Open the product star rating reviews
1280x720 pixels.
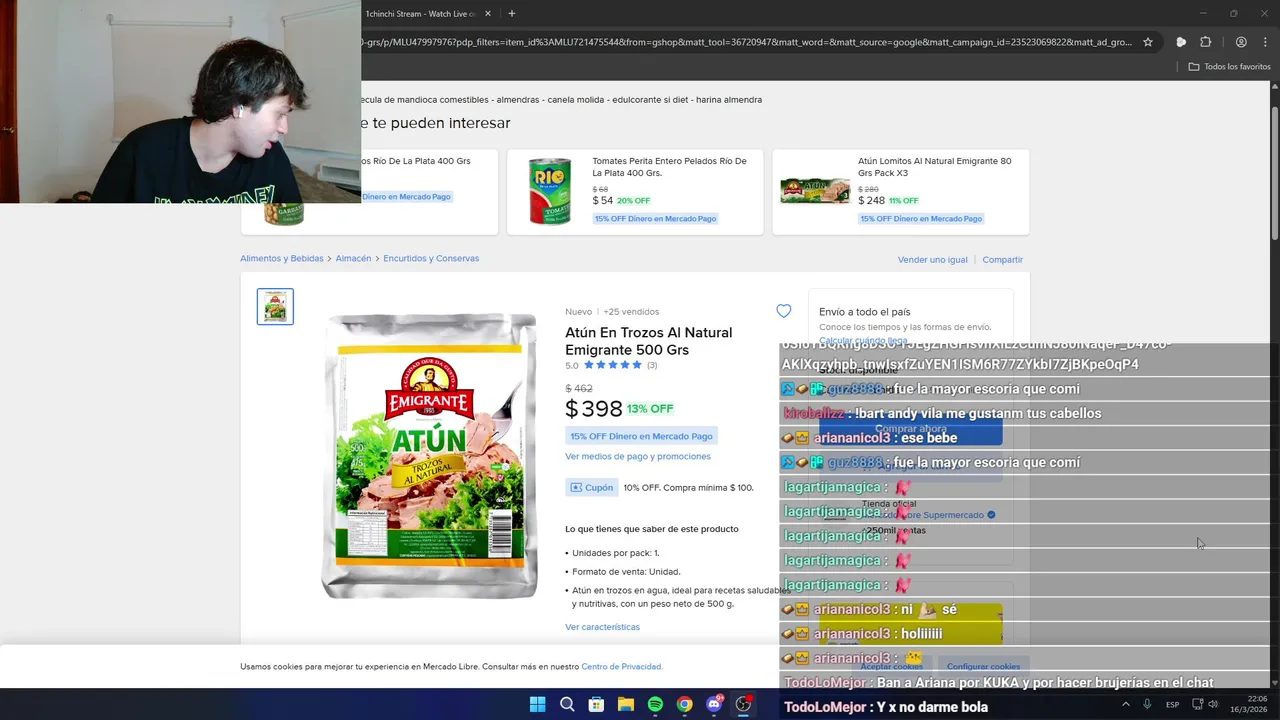click(x=612, y=365)
